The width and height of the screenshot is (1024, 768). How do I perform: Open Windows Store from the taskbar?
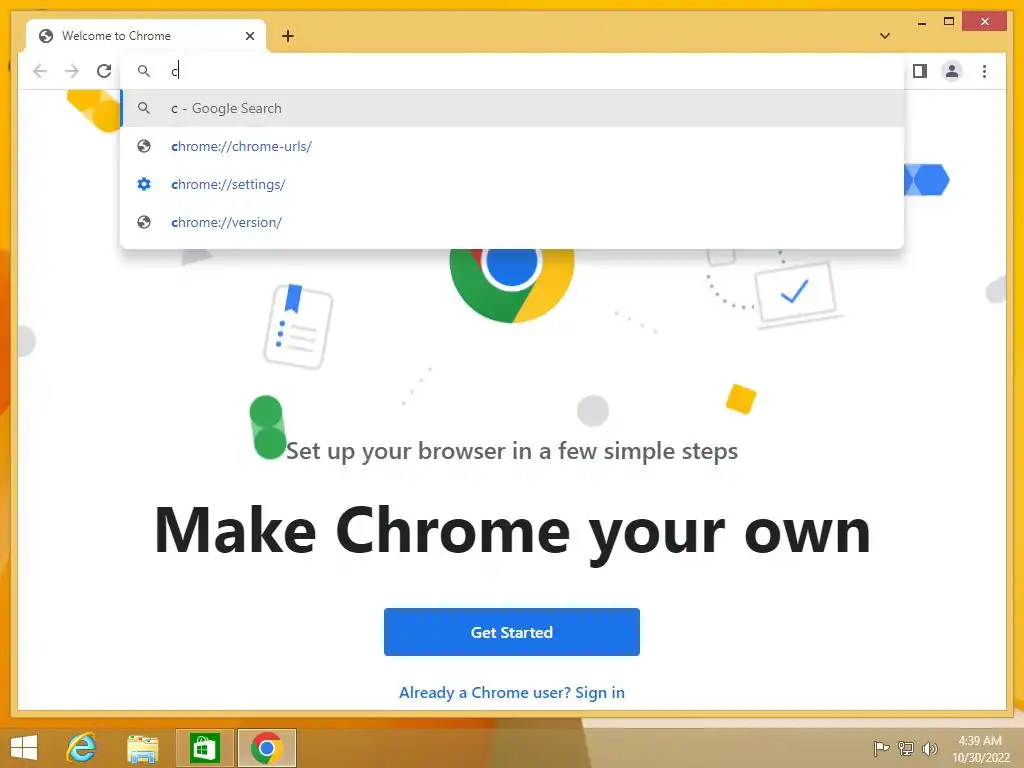click(204, 748)
